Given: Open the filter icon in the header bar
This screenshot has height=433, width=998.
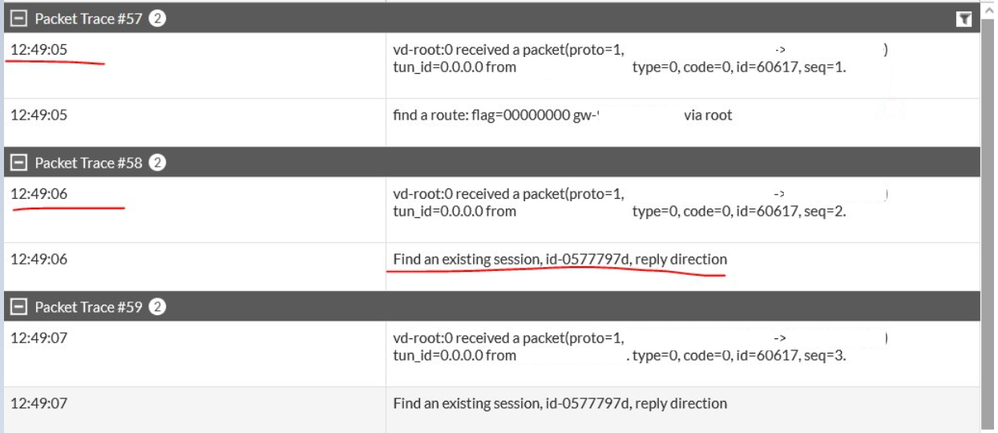Looking at the screenshot, I should pos(964,19).
